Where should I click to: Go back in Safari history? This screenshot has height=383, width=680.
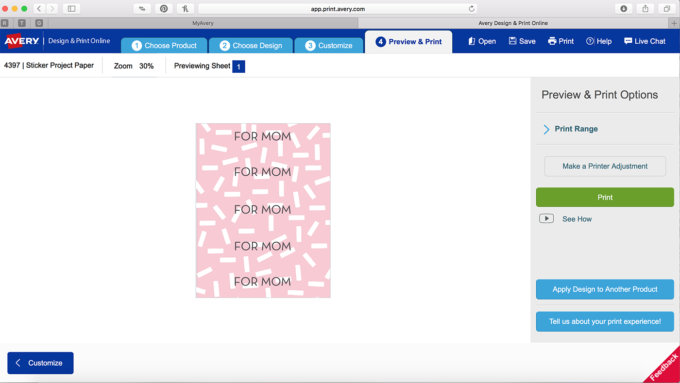39,9
